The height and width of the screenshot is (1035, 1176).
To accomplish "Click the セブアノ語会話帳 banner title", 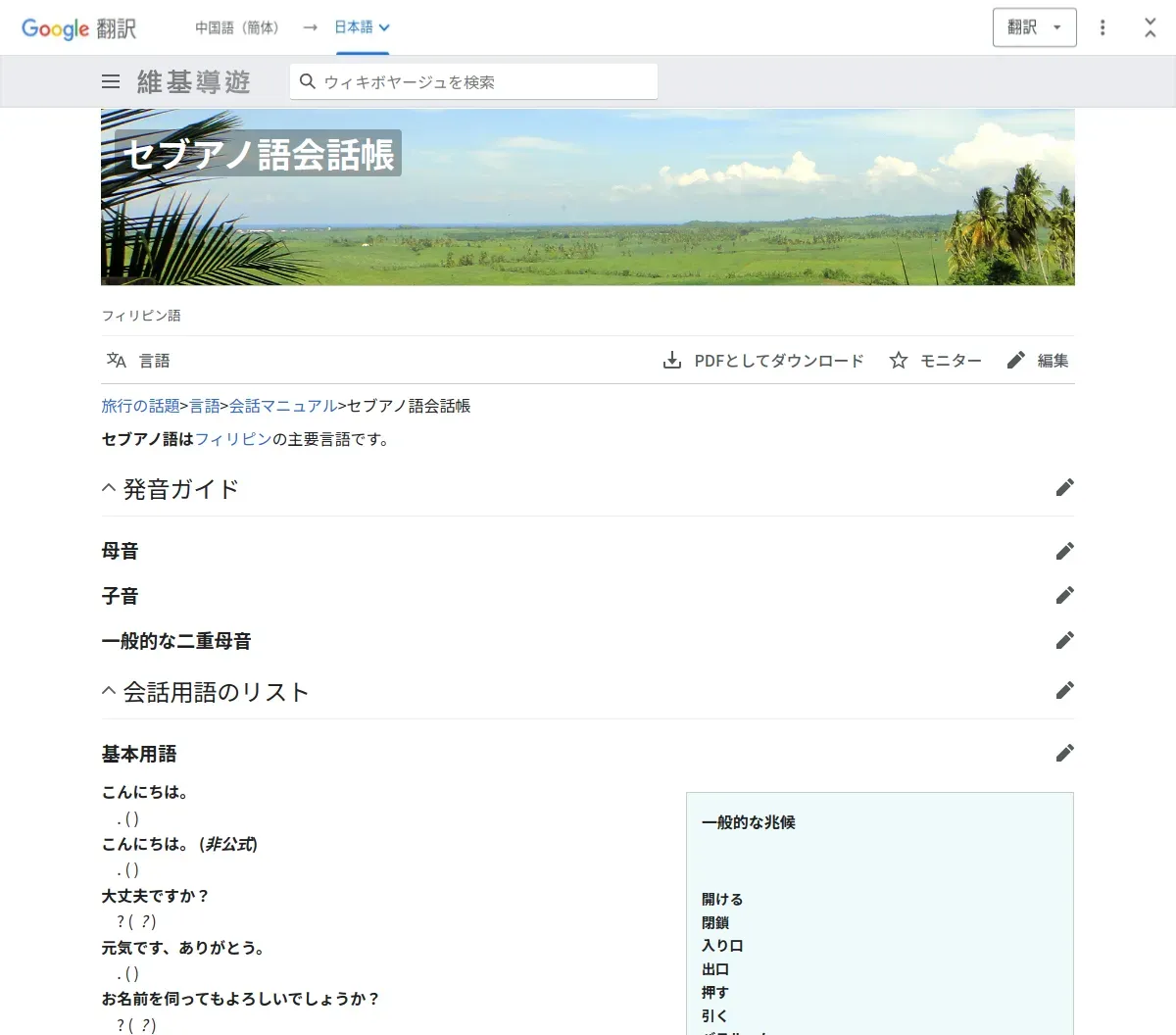I will coord(259,154).
